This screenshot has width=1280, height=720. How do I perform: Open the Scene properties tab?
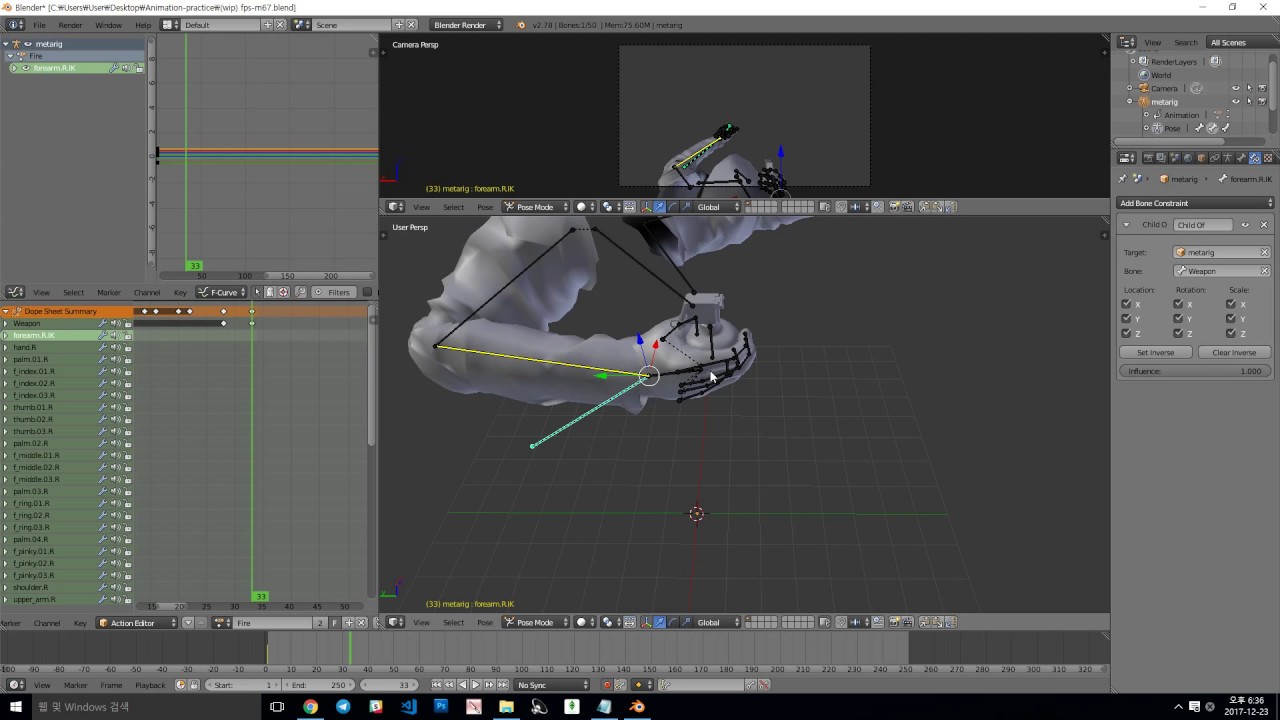click(x=1174, y=158)
